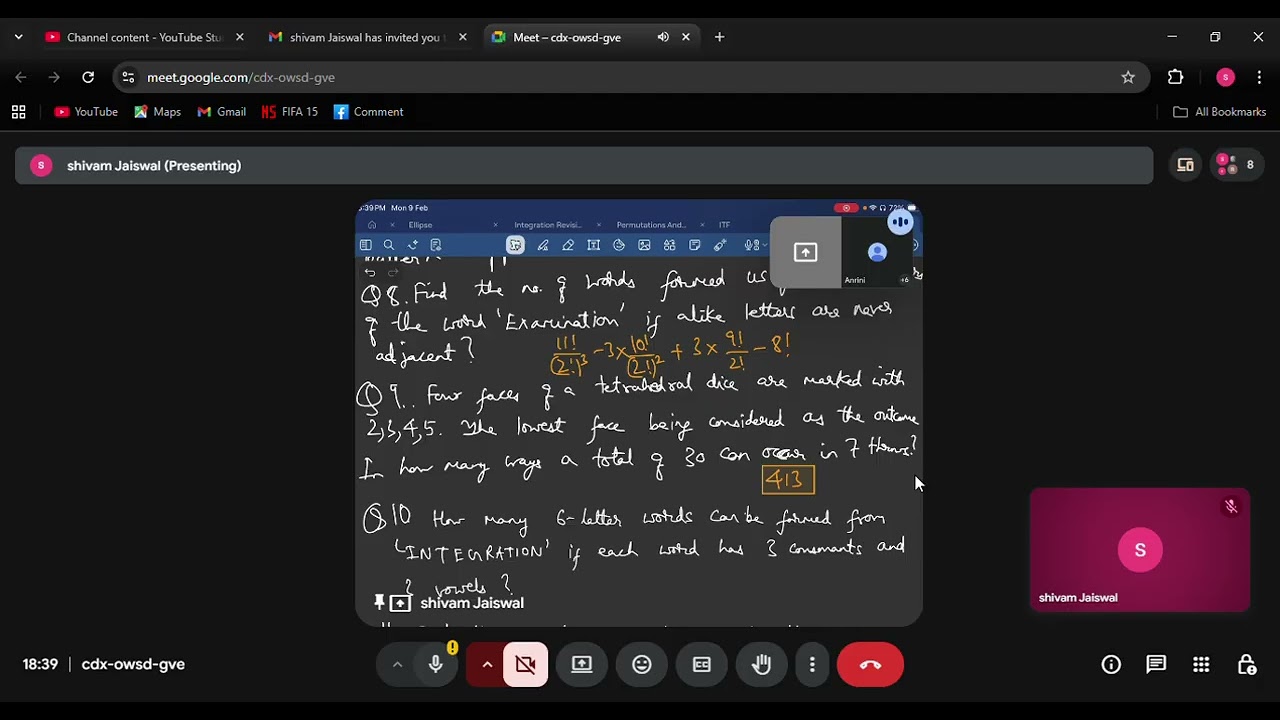Click the pin icon on the presentation
This screenshot has height=720, width=1280.
pyautogui.click(x=380, y=603)
